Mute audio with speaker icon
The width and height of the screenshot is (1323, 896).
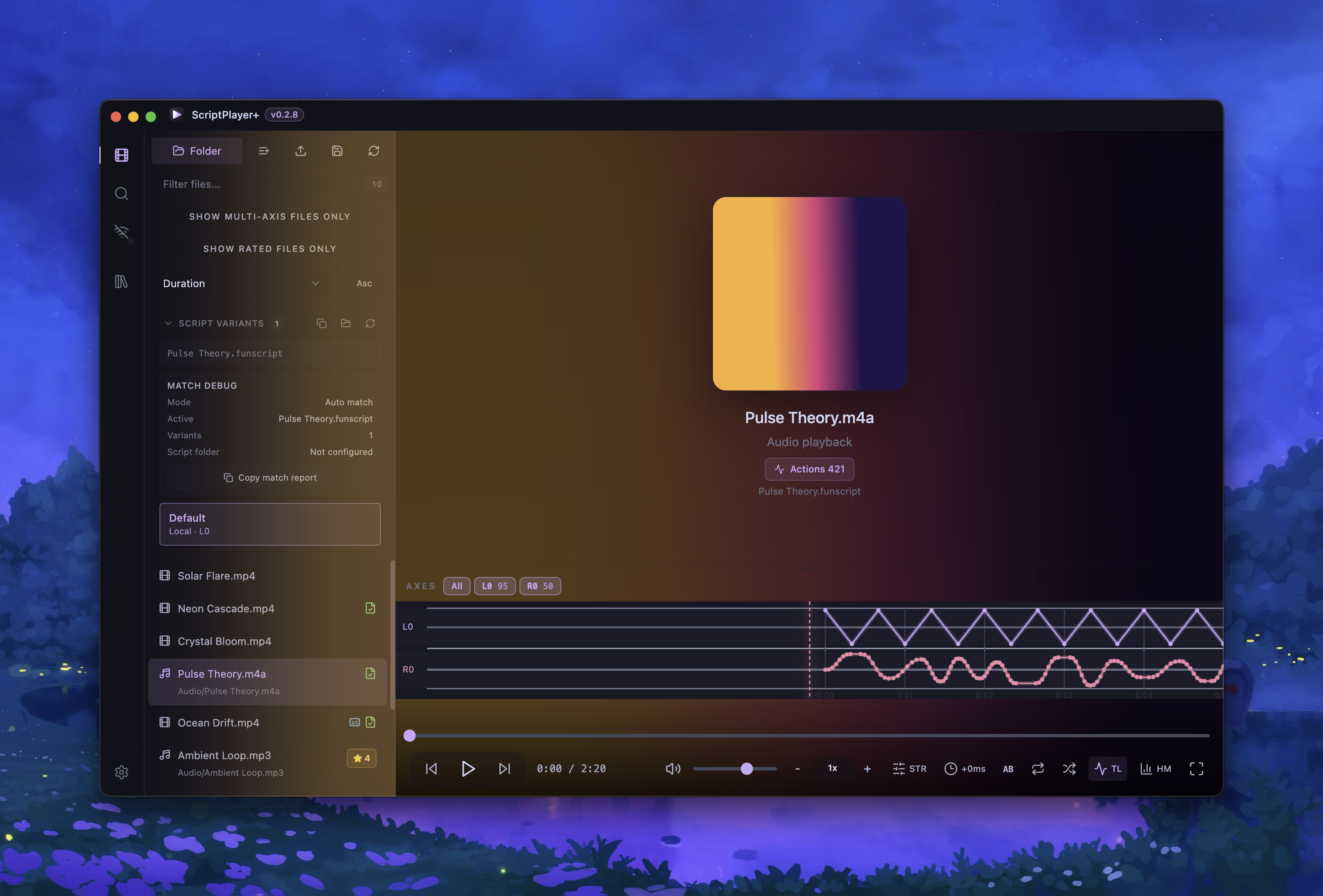pyautogui.click(x=673, y=768)
